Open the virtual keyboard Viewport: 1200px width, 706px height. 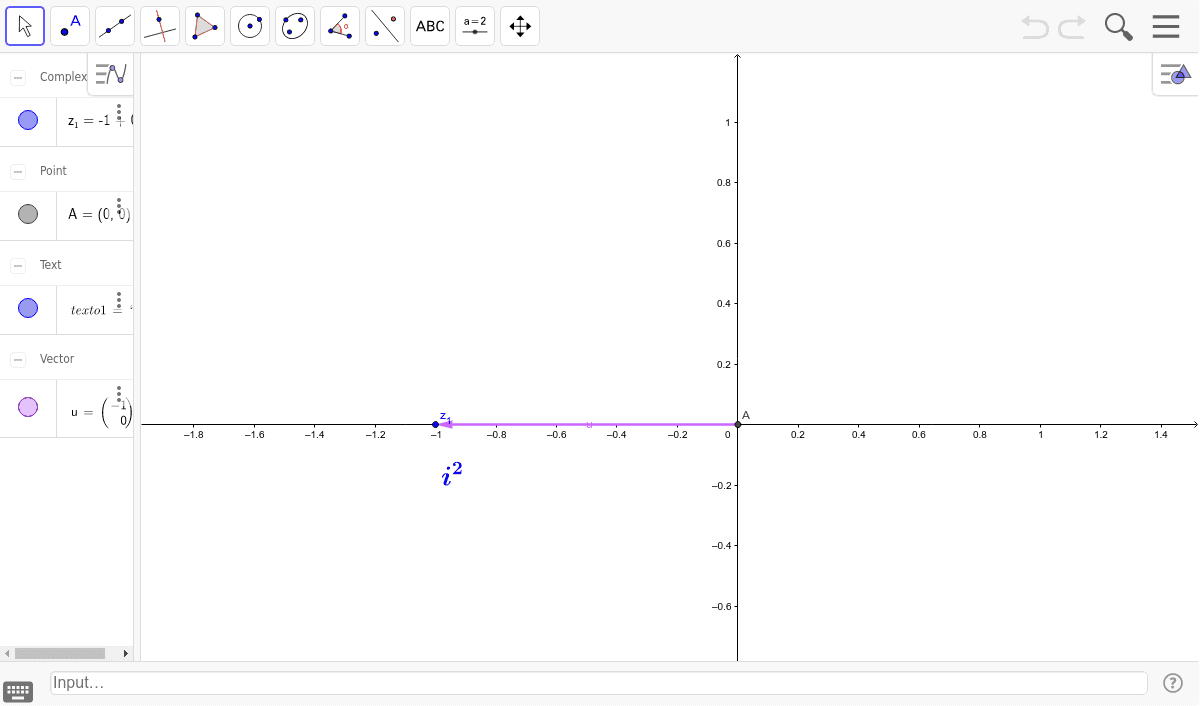click(18, 691)
